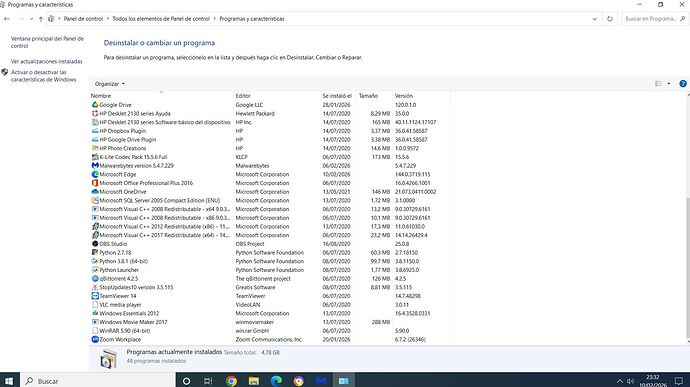690x387 pixels.
Task: Click the OBS Studio icon
Action: (x=95, y=244)
